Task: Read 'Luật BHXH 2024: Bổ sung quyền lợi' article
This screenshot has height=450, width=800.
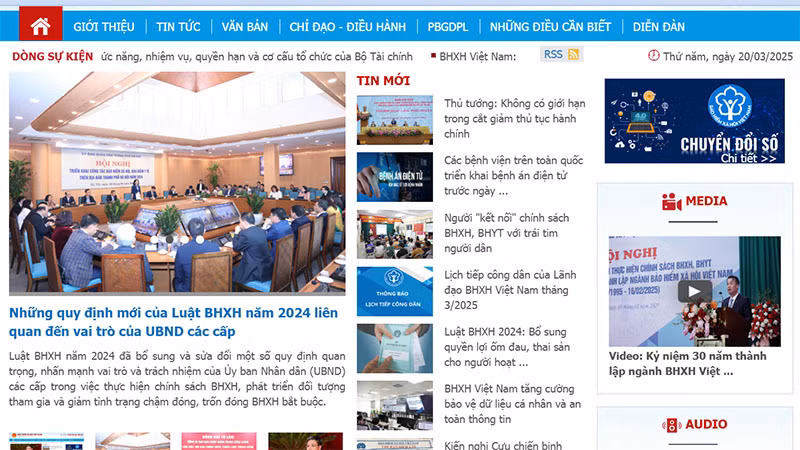Action: pyautogui.click(x=507, y=347)
